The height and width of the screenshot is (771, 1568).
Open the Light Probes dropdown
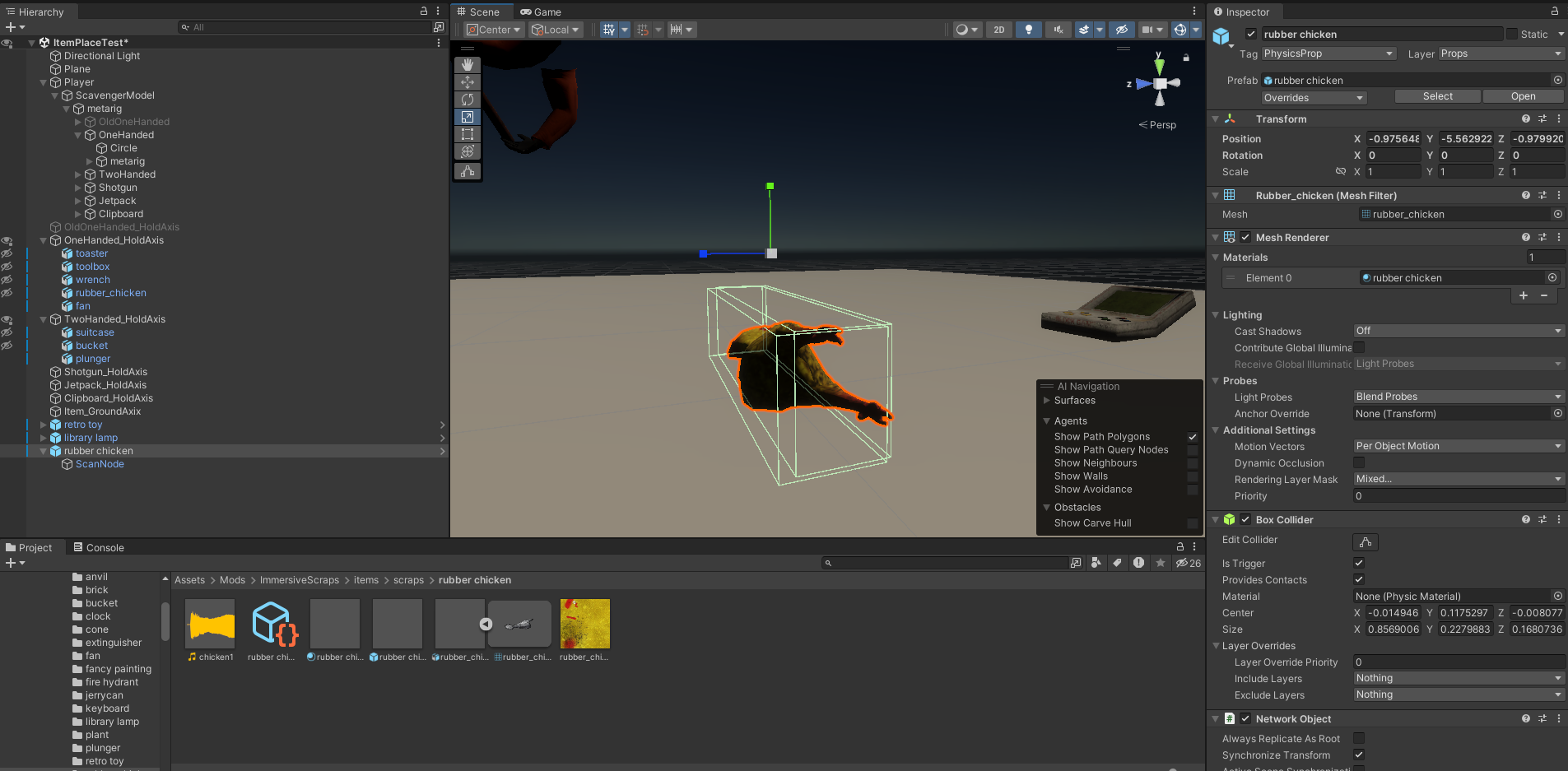pos(1459,397)
